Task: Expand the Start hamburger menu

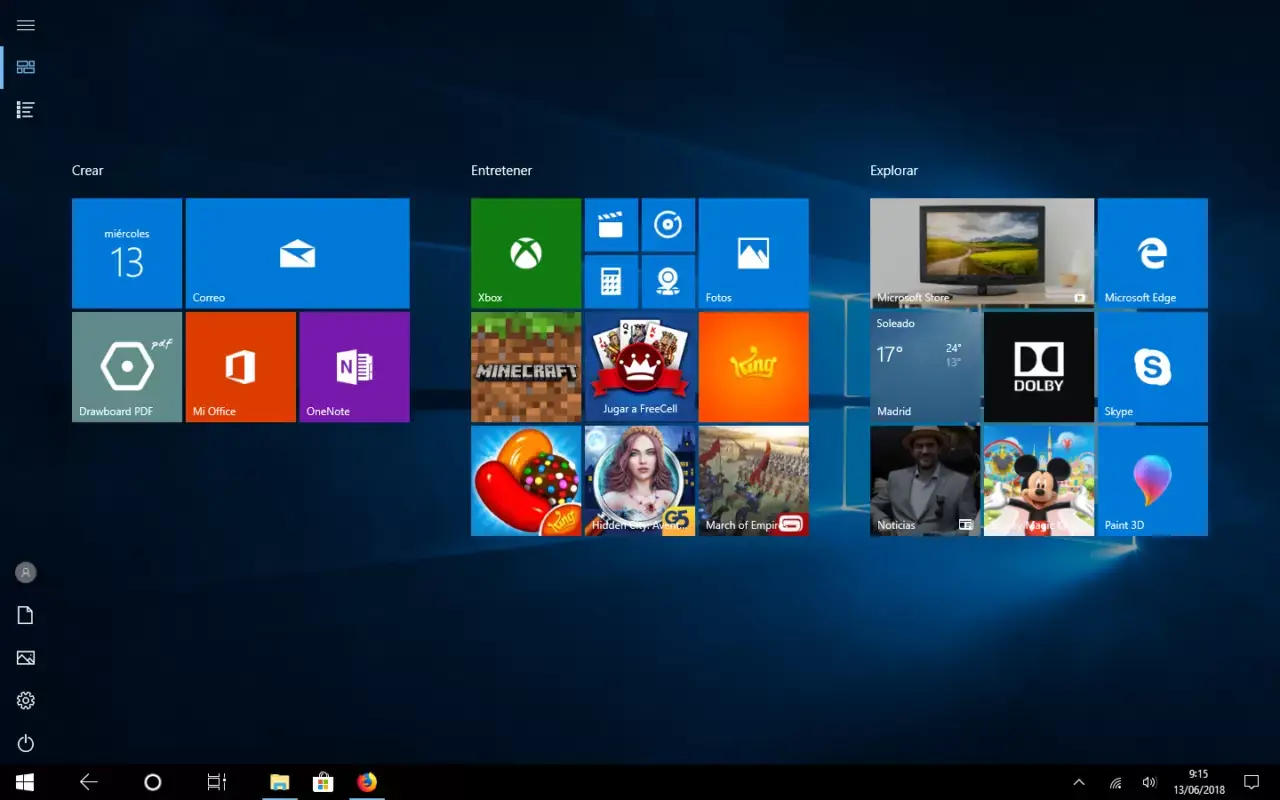Action: [26, 25]
